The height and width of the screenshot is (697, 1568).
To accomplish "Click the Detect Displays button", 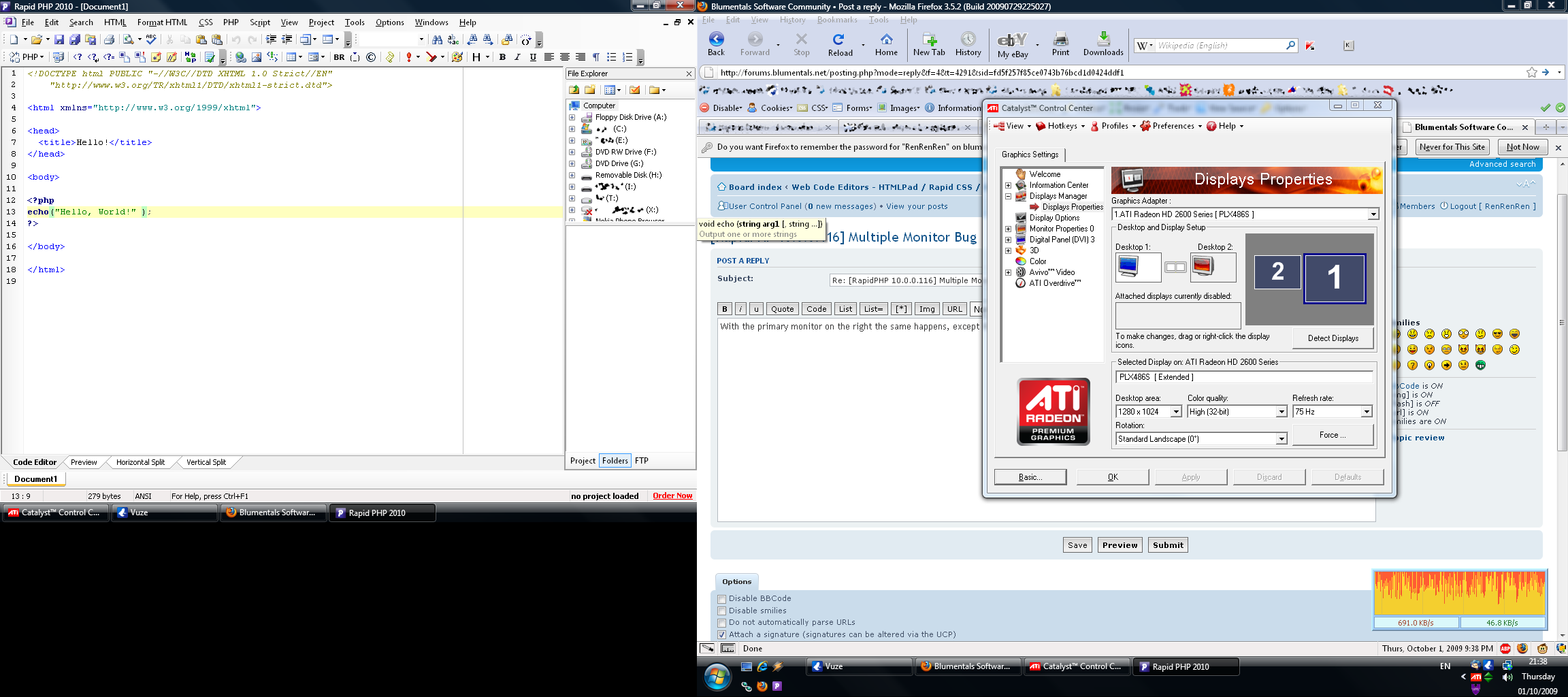I will [x=1333, y=338].
